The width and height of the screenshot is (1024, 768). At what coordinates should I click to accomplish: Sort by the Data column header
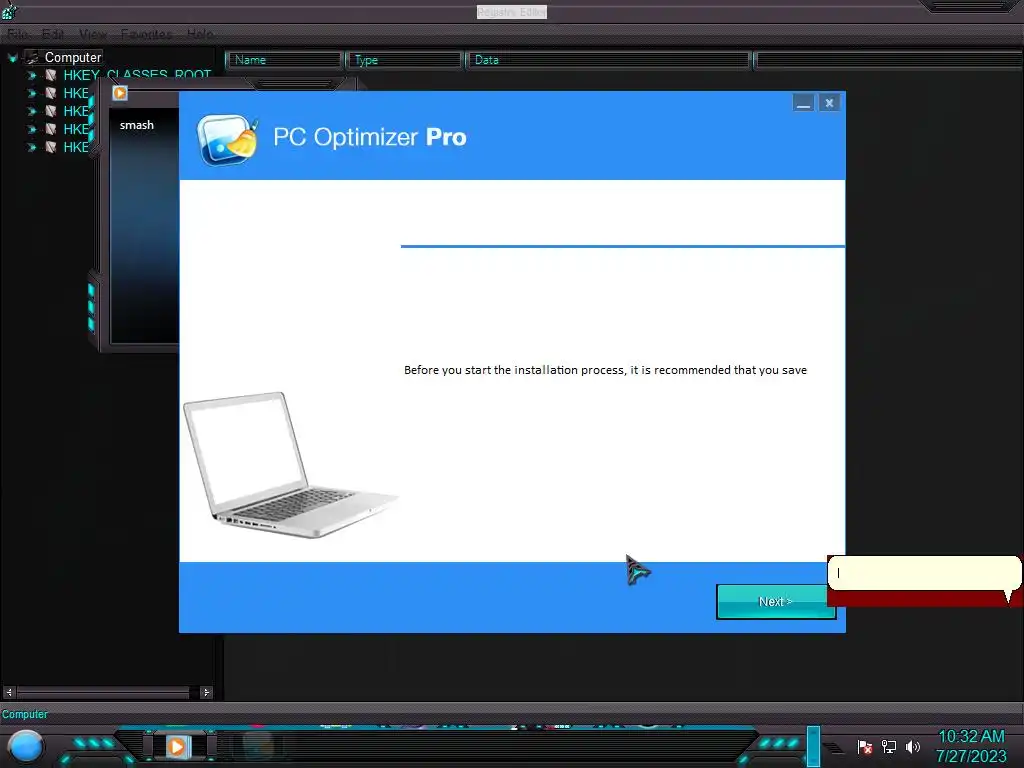click(x=608, y=60)
